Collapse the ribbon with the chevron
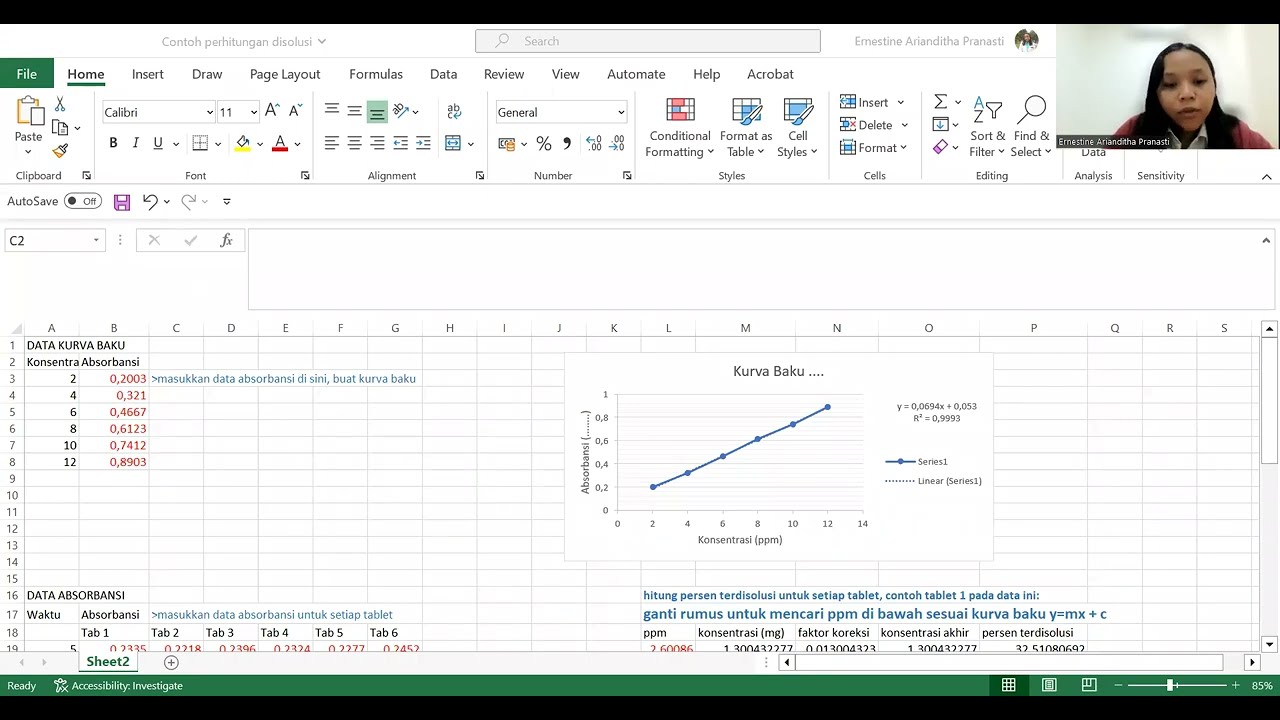Image resolution: width=1280 pixels, height=720 pixels. pos(1266,177)
